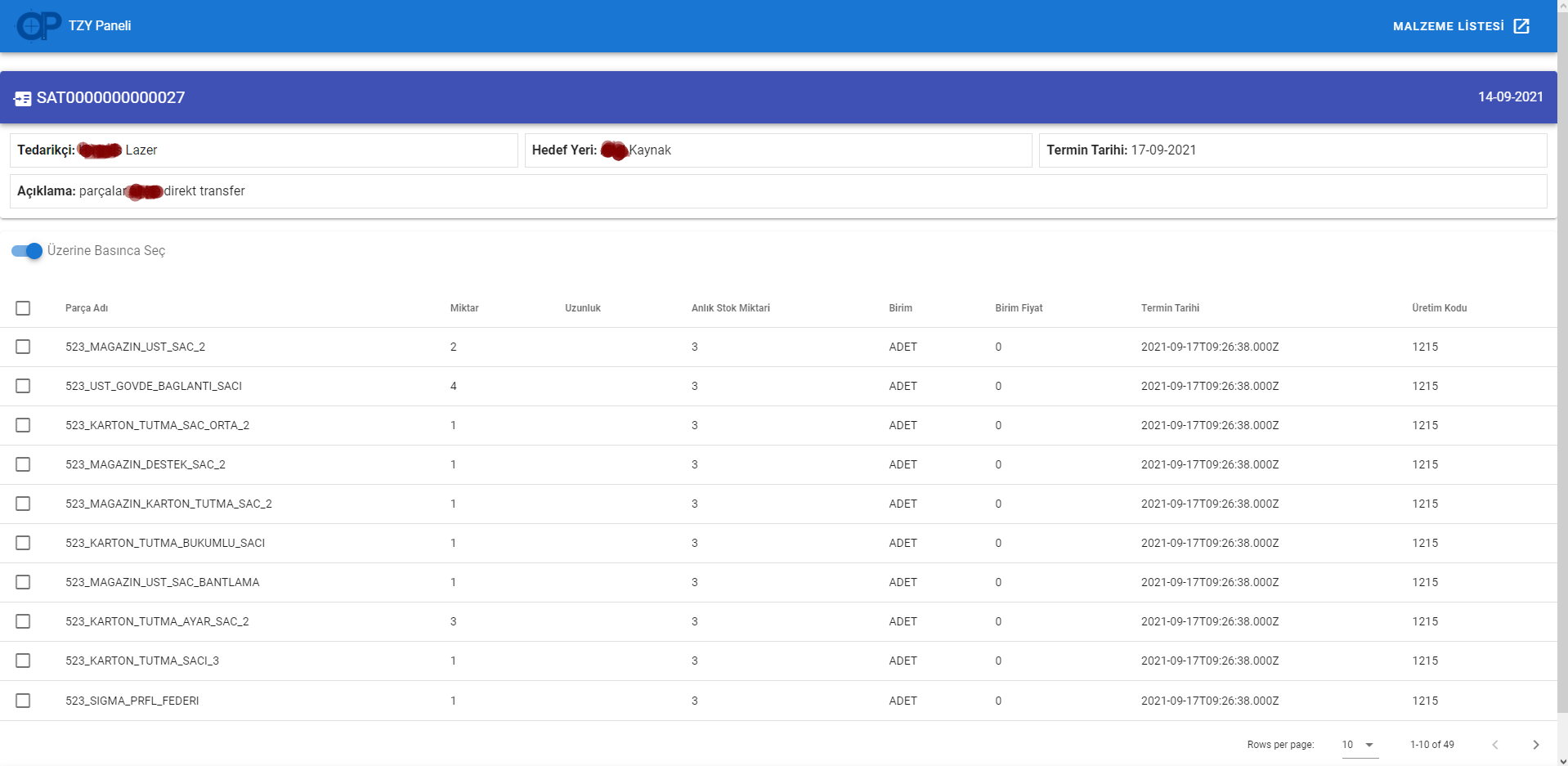Image resolution: width=1568 pixels, height=766 pixels.
Task: Check the 523_UST_GOVDE_BAGLANTI_SACI checkbox
Action: (x=23, y=386)
